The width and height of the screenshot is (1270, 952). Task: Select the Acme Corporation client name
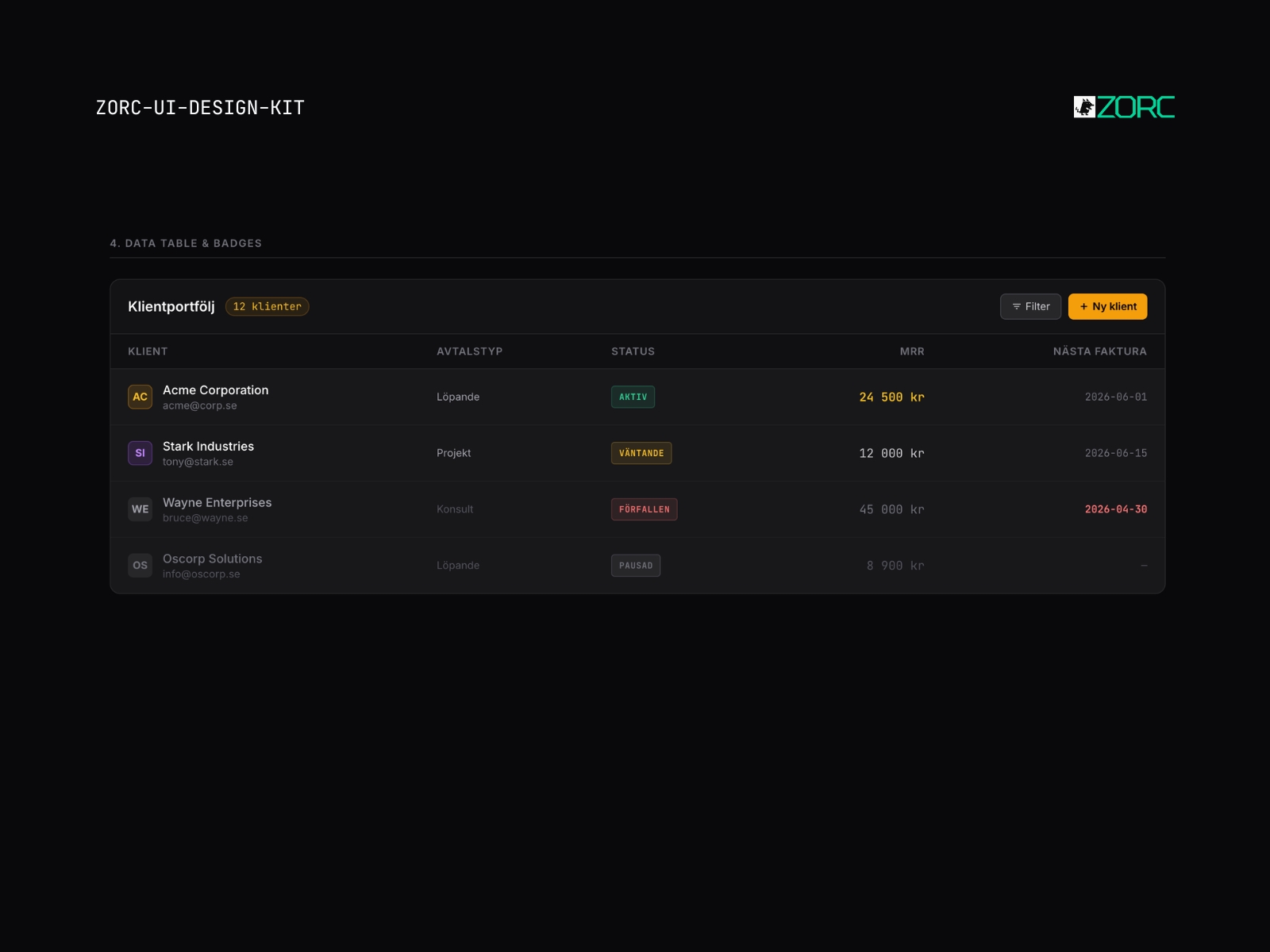(x=216, y=390)
